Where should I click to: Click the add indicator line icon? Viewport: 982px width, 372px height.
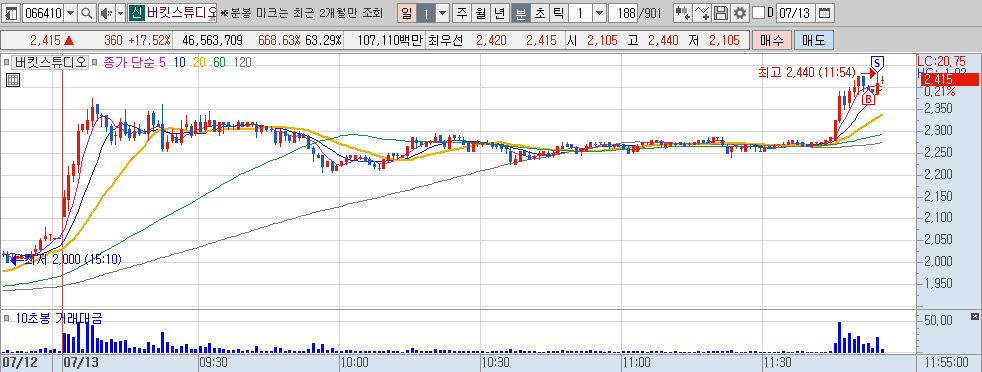pyautogui.click(x=702, y=13)
